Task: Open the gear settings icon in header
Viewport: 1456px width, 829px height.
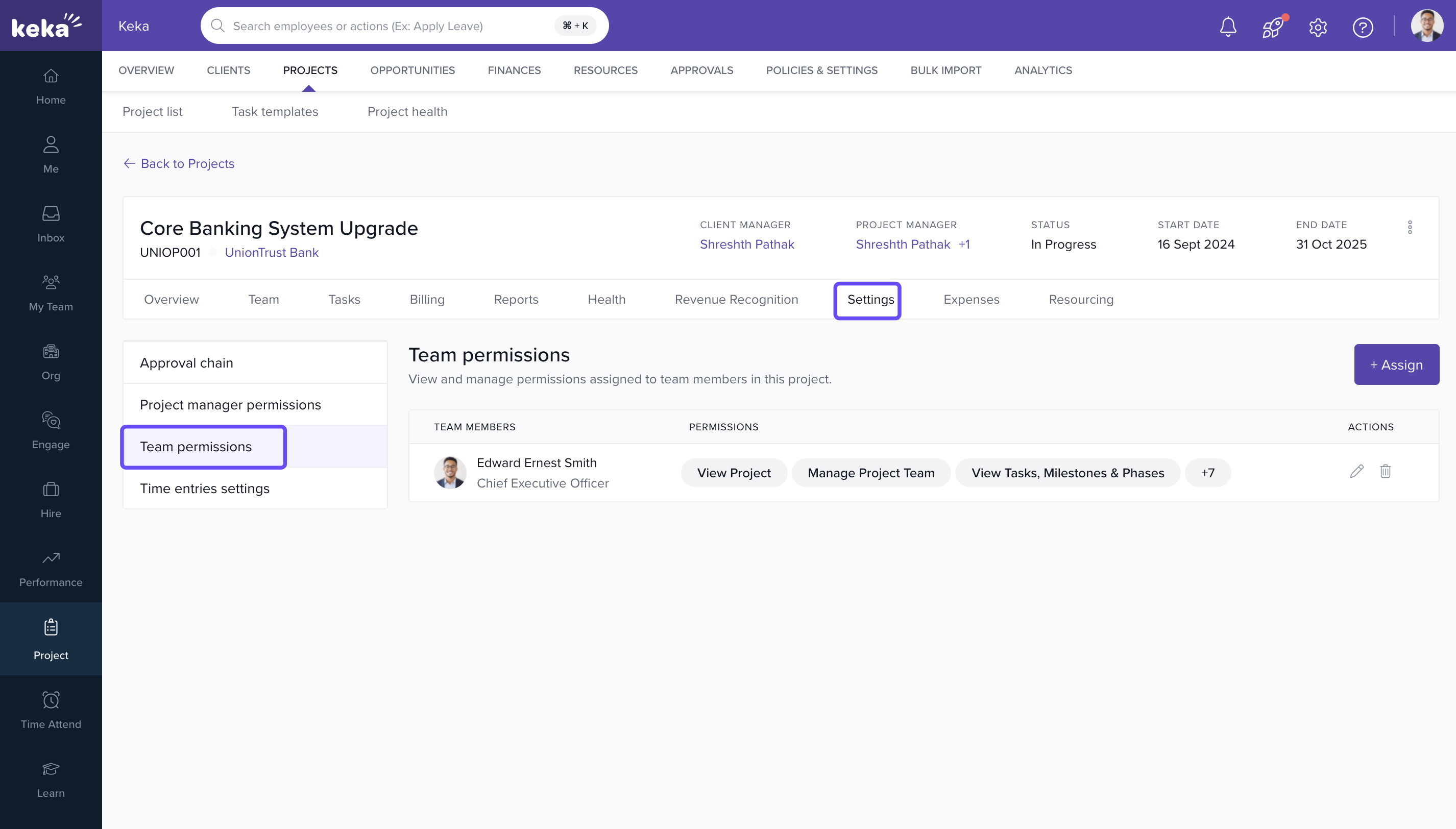Action: tap(1318, 27)
